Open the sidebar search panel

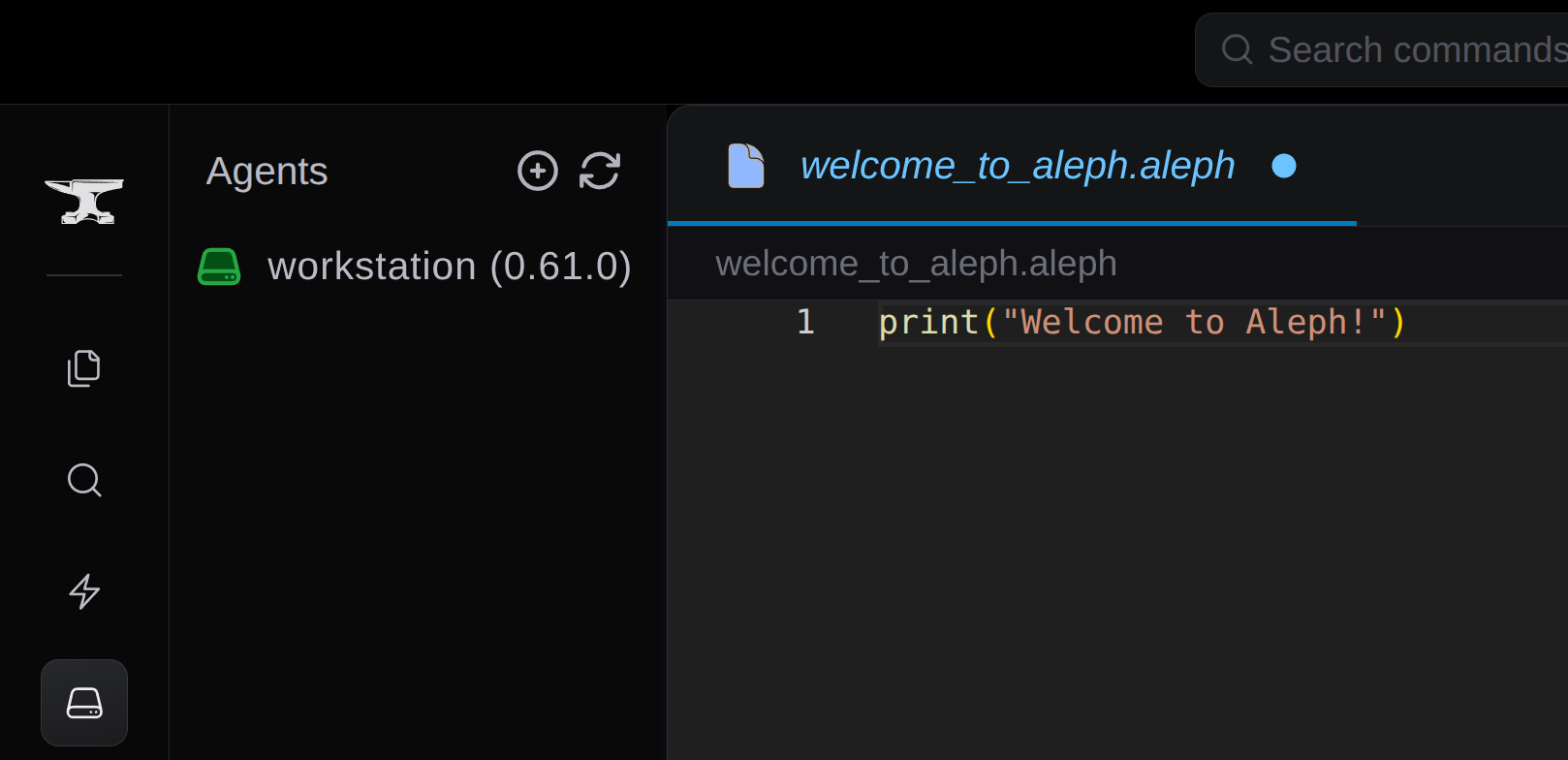click(84, 480)
